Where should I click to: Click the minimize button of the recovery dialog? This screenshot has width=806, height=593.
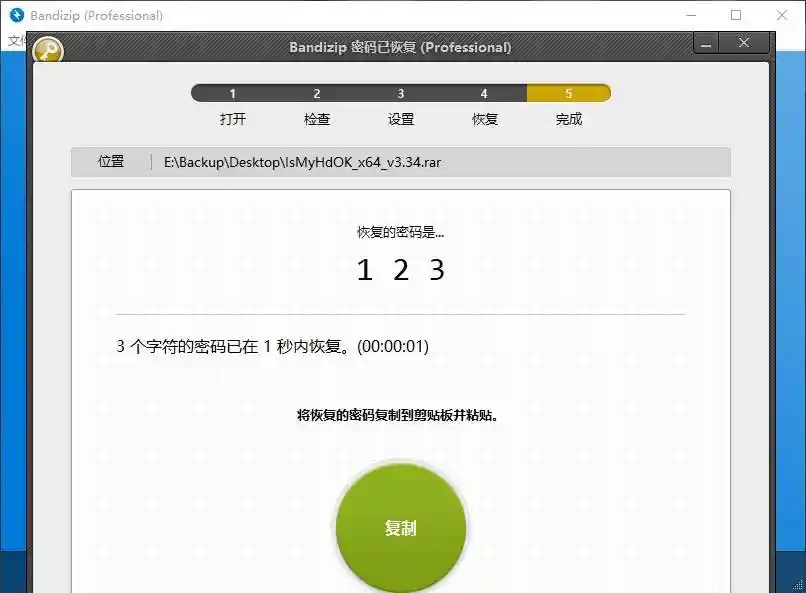[x=706, y=44]
